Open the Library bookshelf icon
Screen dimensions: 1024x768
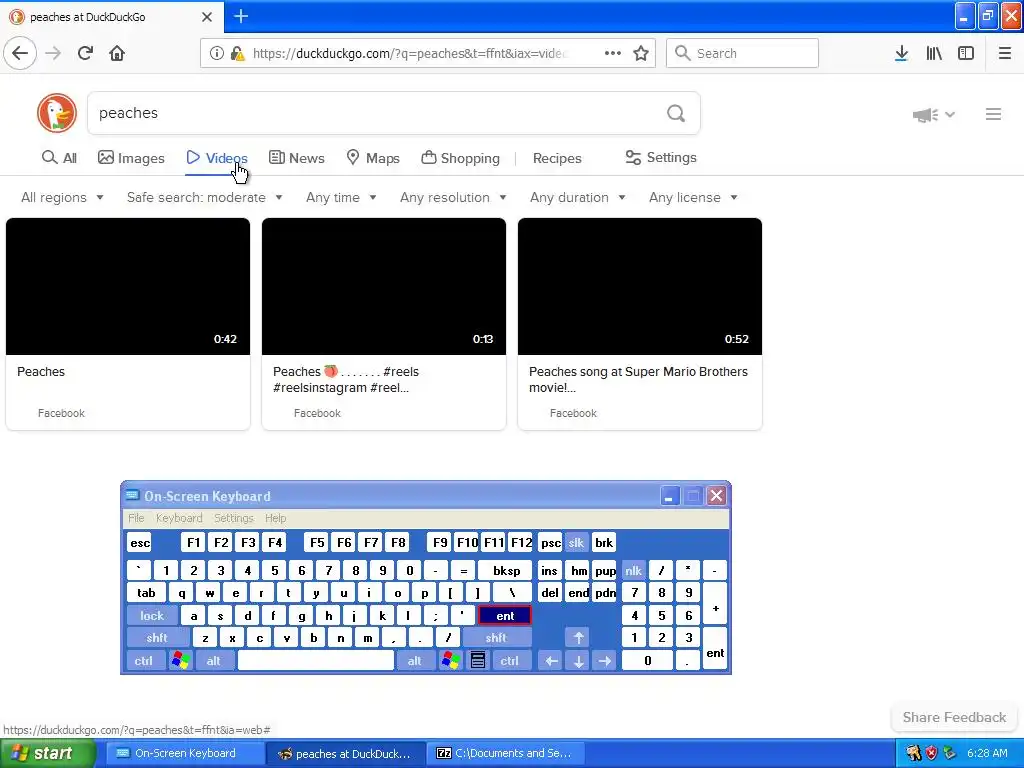(934, 53)
